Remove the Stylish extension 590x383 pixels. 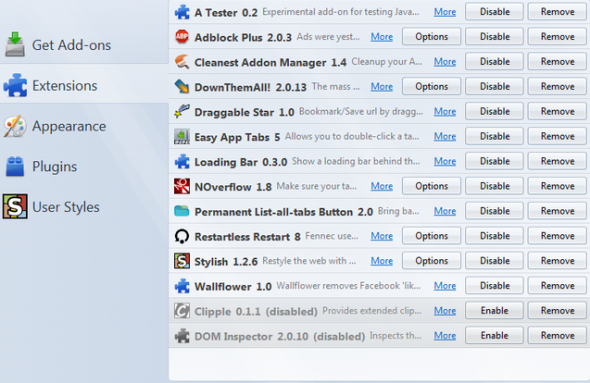coord(557,261)
